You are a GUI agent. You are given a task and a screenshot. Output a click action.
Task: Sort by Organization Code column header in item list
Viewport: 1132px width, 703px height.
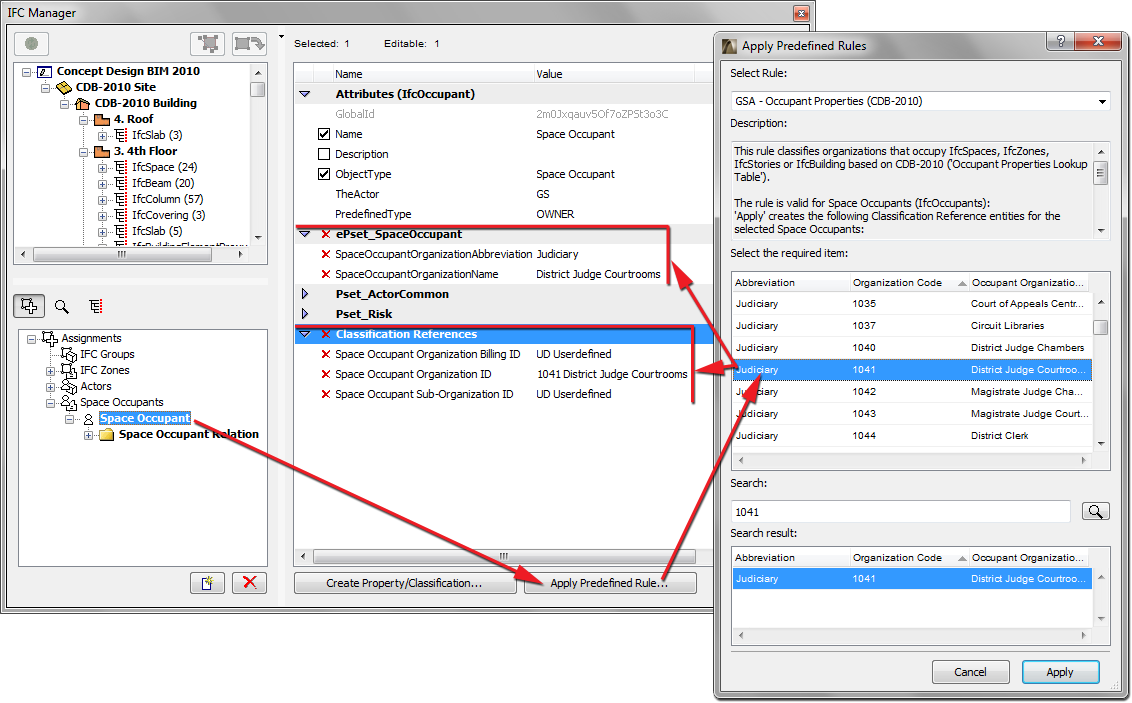909,283
